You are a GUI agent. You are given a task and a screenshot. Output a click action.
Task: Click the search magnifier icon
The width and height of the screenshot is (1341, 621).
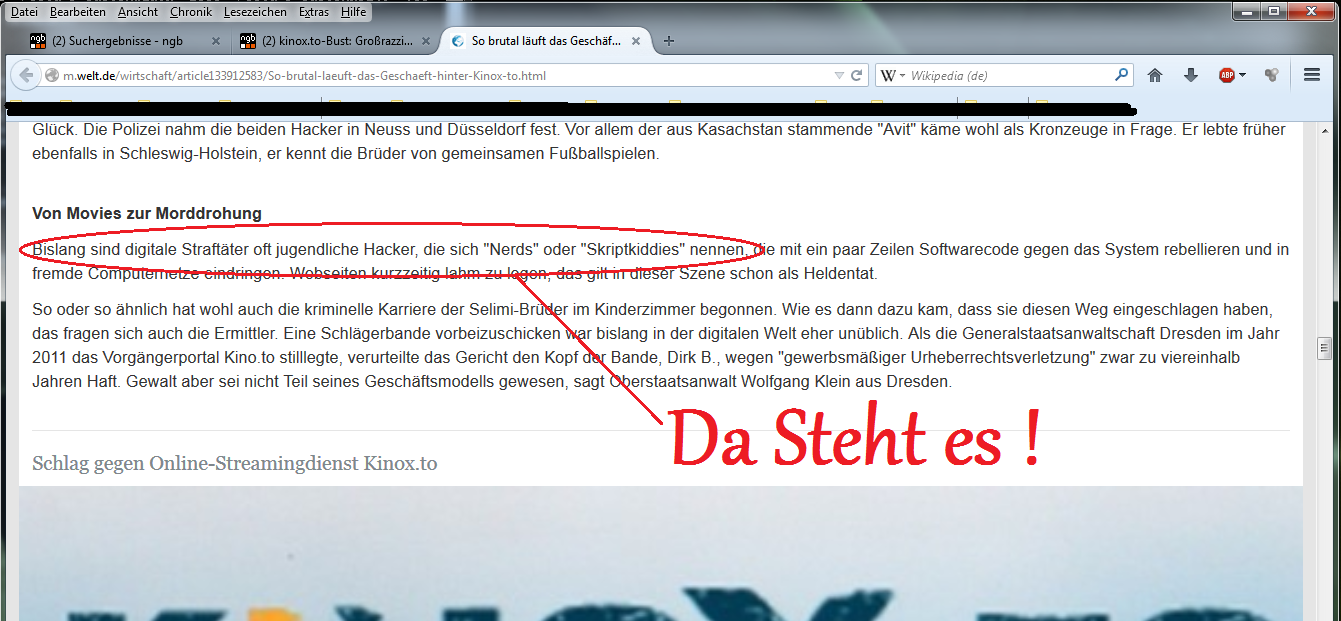pos(1122,75)
